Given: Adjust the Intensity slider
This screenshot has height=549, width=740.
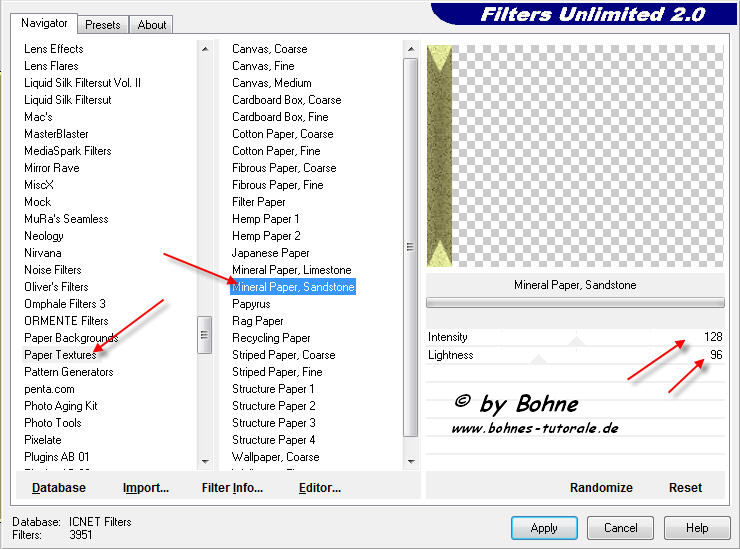Looking at the screenshot, I should (x=576, y=342).
